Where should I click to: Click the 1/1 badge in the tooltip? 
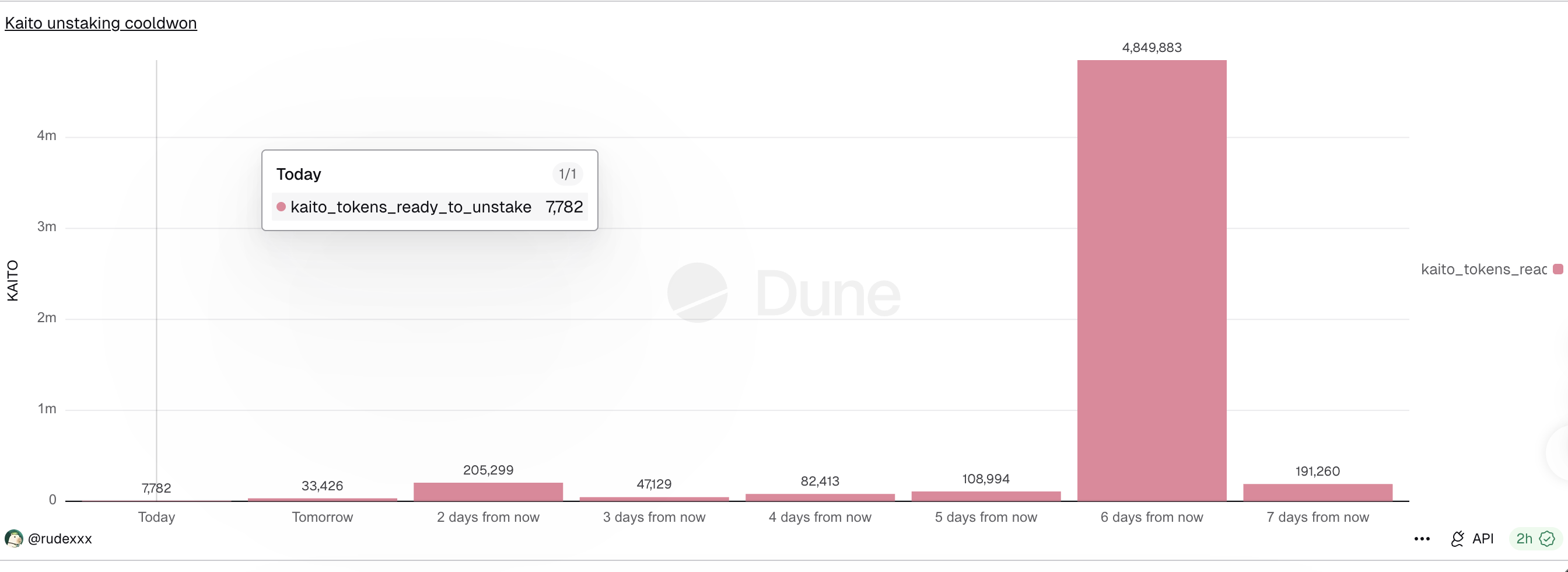[568, 174]
